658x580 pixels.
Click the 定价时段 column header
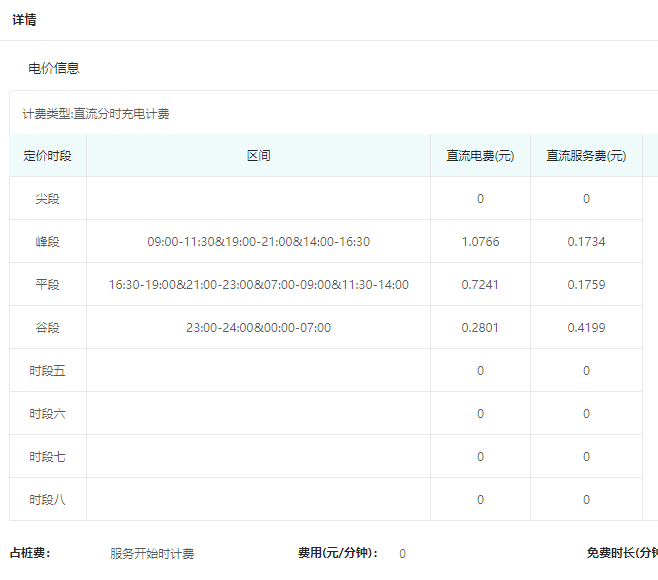[x=47, y=156]
